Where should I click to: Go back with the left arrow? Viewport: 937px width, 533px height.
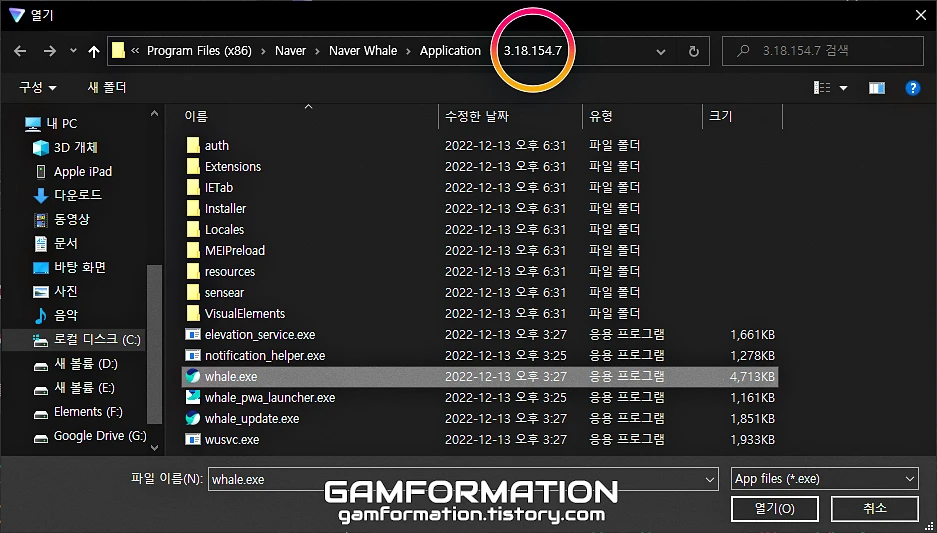click(x=20, y=51)
